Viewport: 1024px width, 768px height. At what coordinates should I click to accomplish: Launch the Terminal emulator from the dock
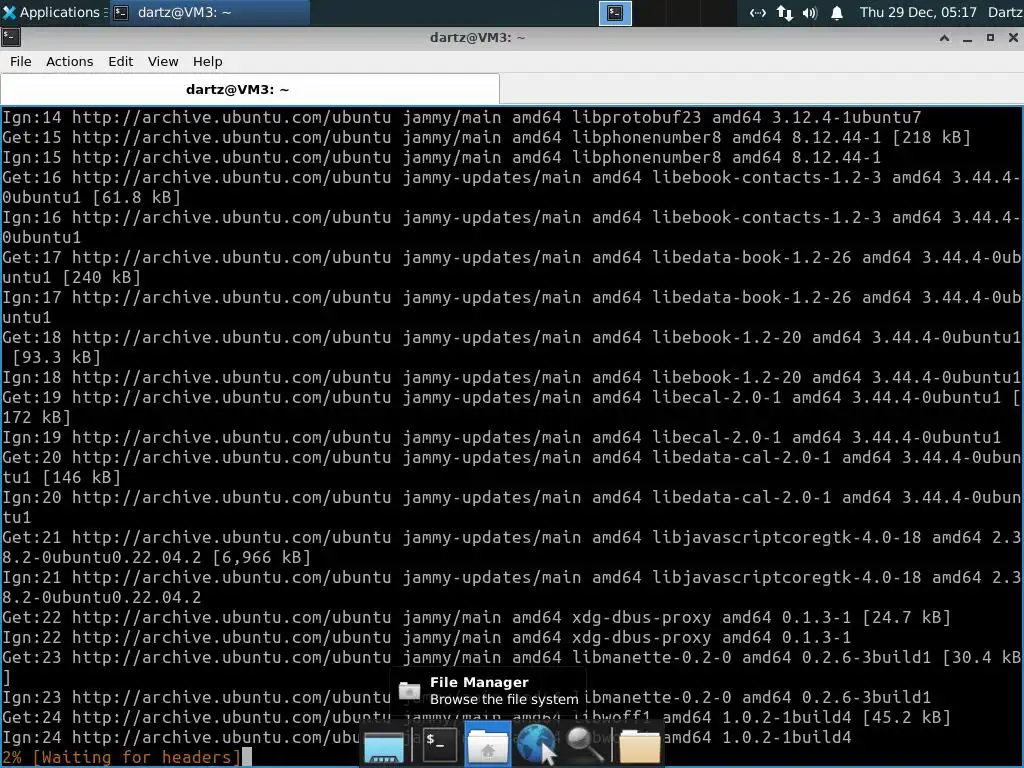440,743
